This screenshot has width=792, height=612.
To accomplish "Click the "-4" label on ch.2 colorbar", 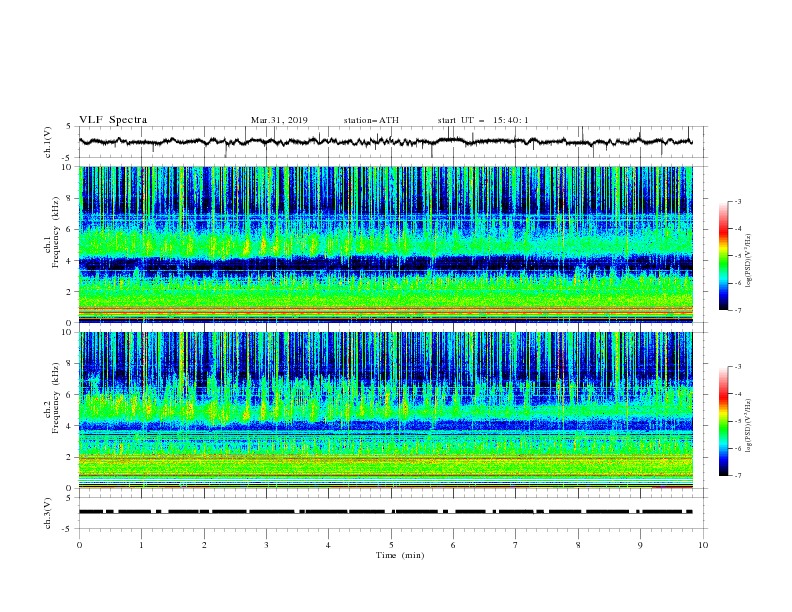I will 738,394.
